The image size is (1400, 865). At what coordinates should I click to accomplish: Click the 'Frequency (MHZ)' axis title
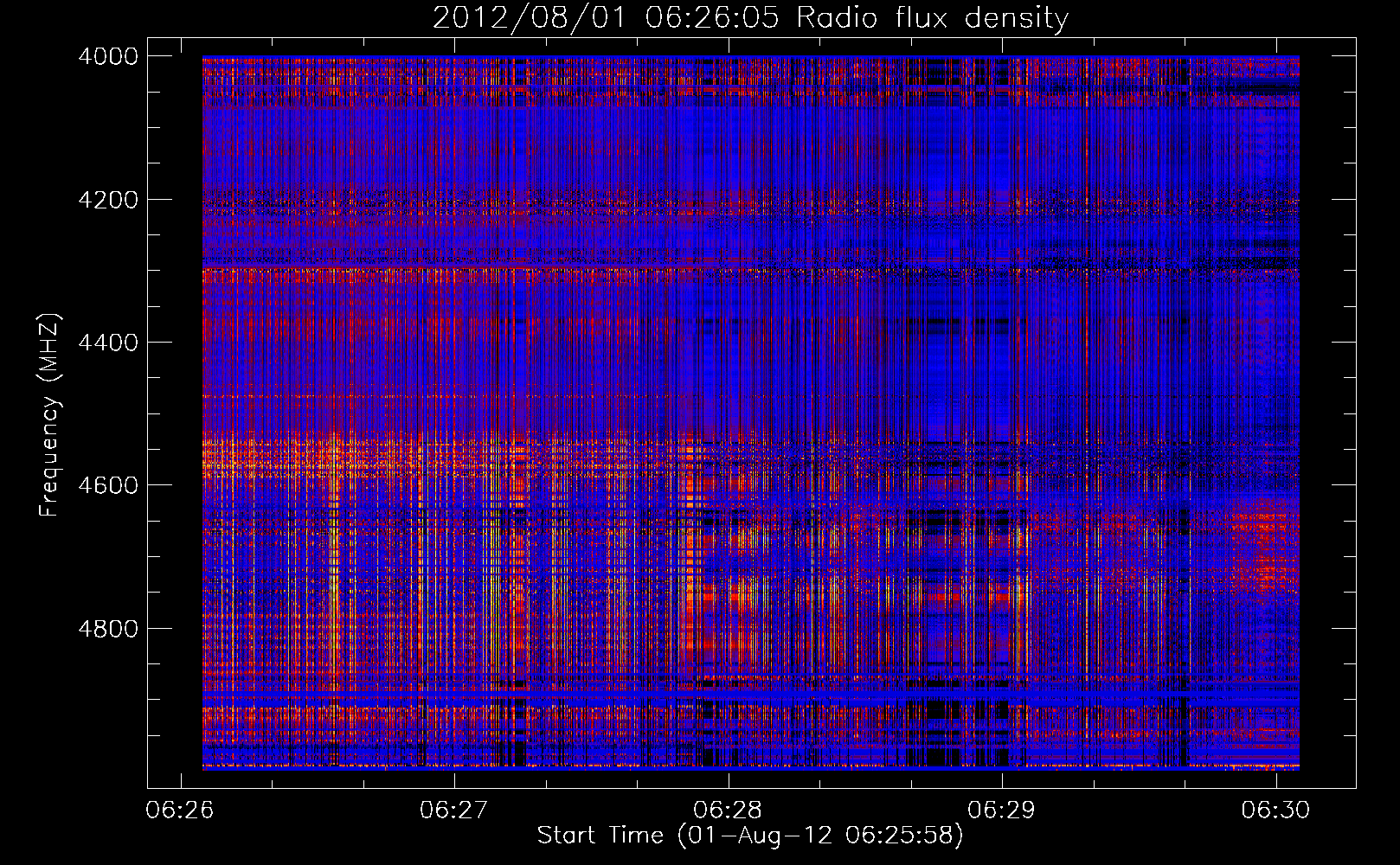50,415
